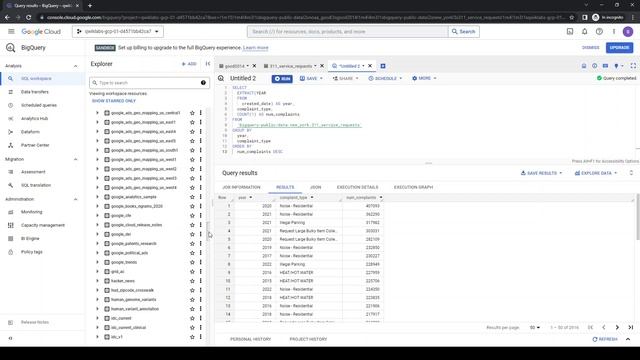Open Release Notes at the sidebar bottom
The width and height of the screenshot is (640, 360).
tap(35, 322)
